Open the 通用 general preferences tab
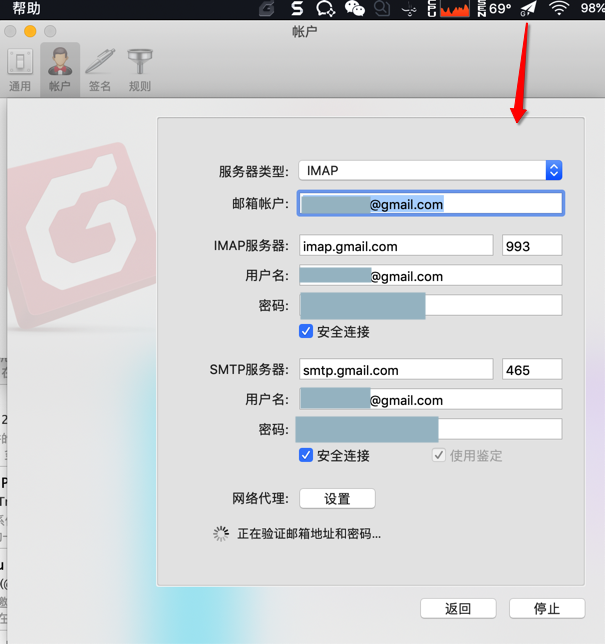Screen dimensions: 605x644 [x=20, y=70]
